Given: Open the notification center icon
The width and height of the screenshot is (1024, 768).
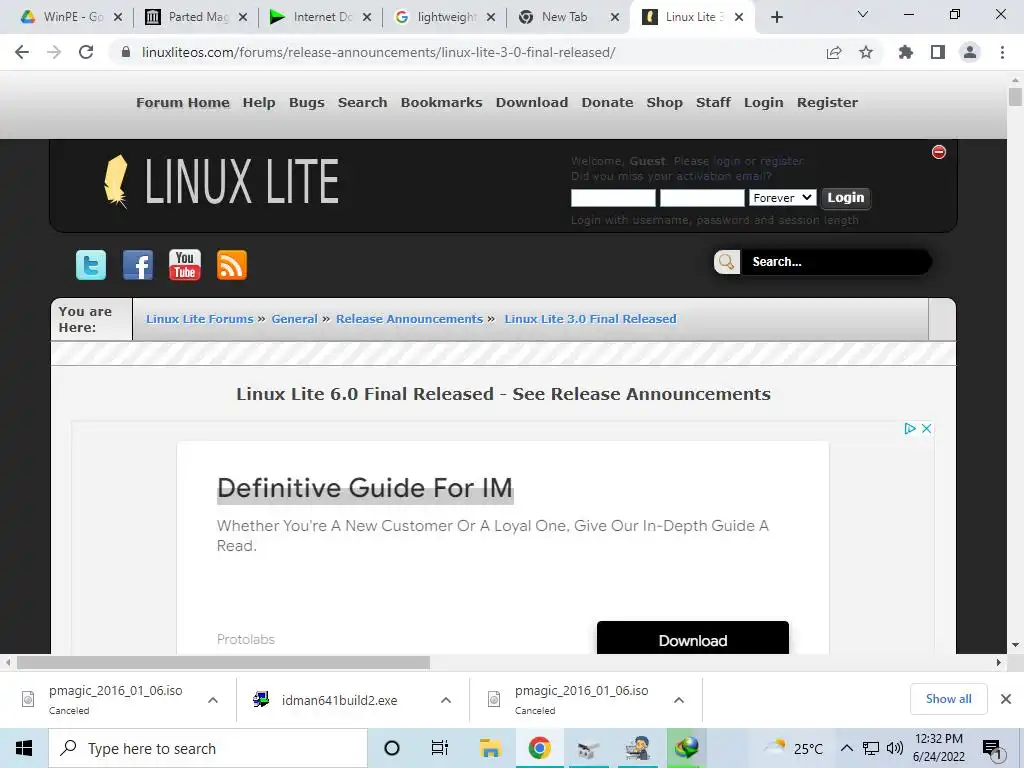Looking at the screenshot, I should coord(992,749).
